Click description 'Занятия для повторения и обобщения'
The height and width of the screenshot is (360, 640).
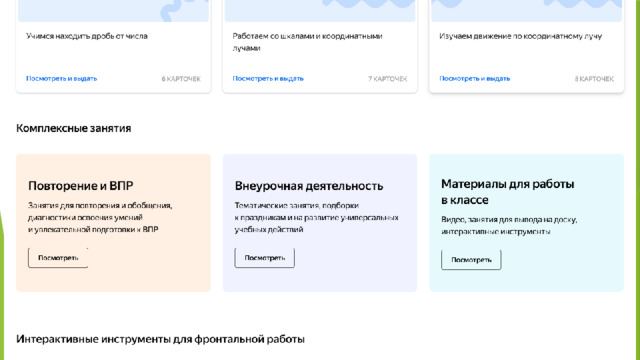coord(100,217)
